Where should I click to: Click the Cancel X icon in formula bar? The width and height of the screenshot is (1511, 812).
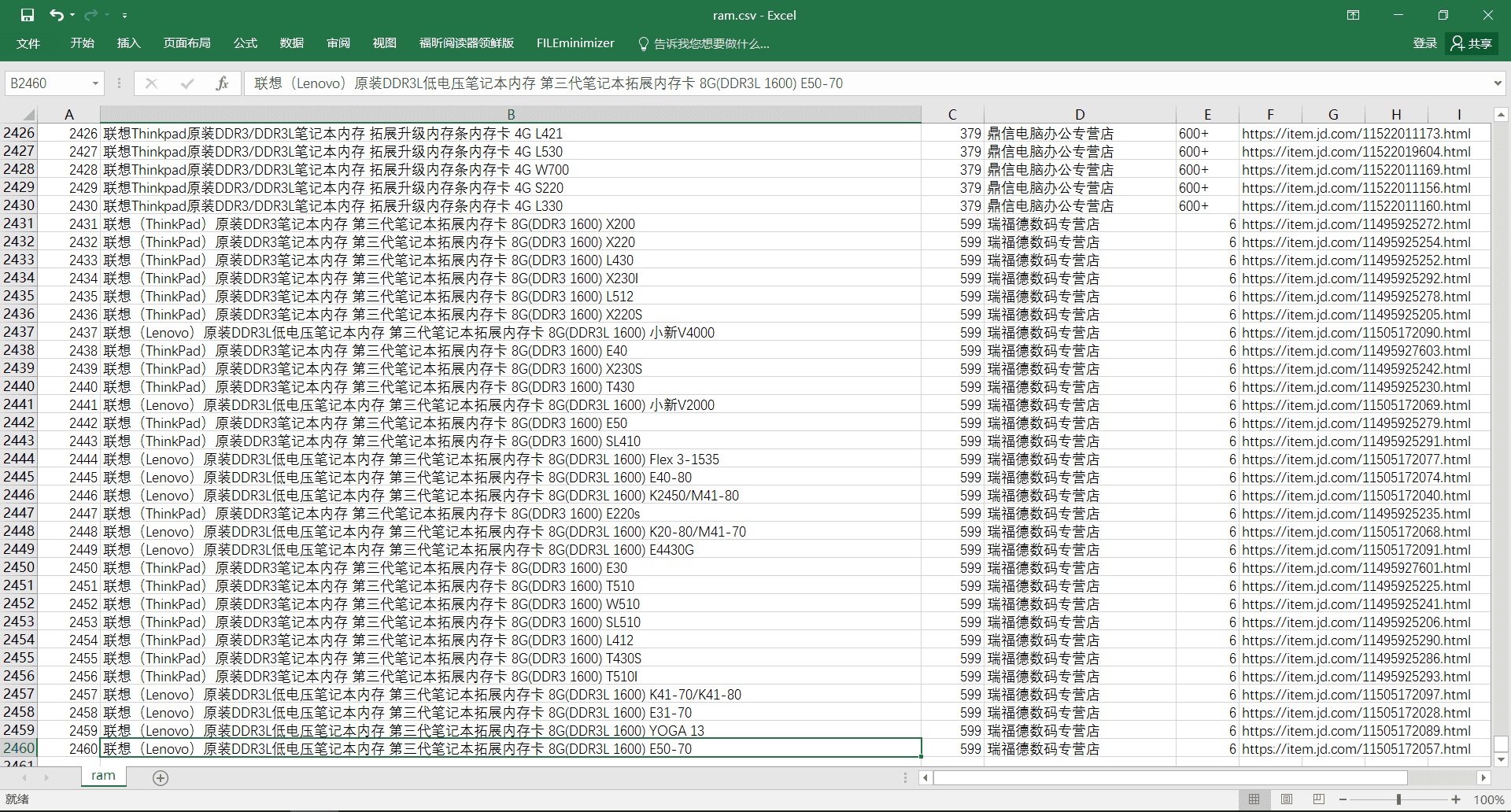tap(151, 83)
